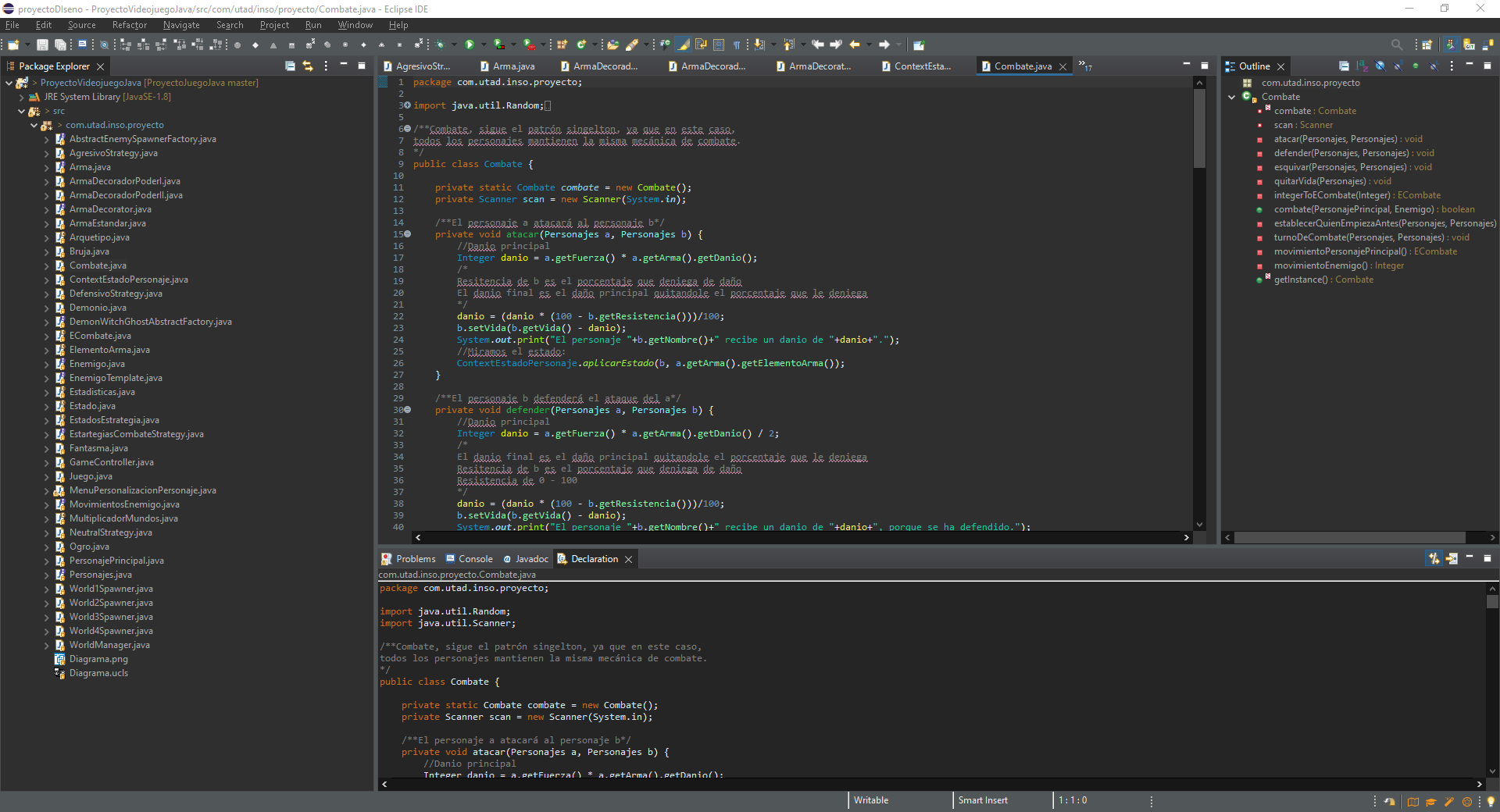Click the New Java Class icon
This screenshot has height=812, width=1500.
(581, 45)
